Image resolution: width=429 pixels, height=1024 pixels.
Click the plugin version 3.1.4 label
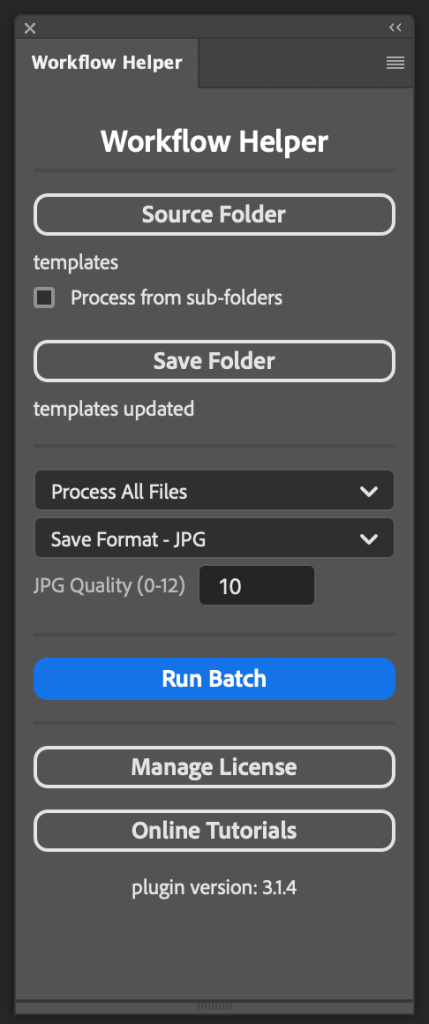pyautogui.click(x=214, y=888)
